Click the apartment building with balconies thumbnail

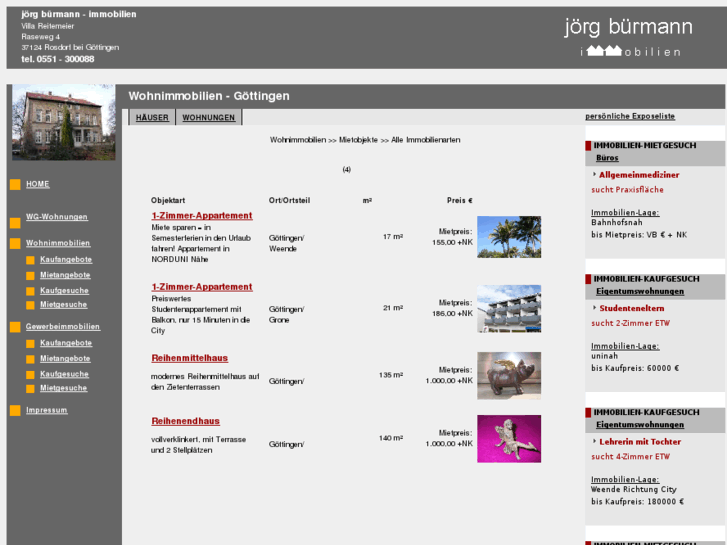[x=509, y=309]
